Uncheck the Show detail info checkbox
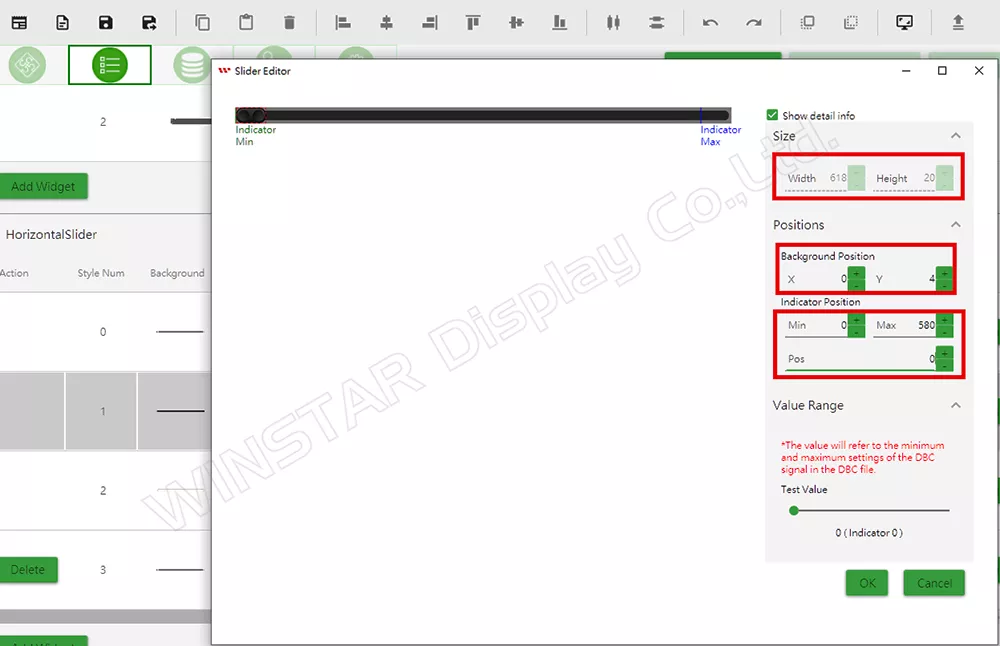The width and height of the screenshot is (1000, 646). (x=772, y=115)
